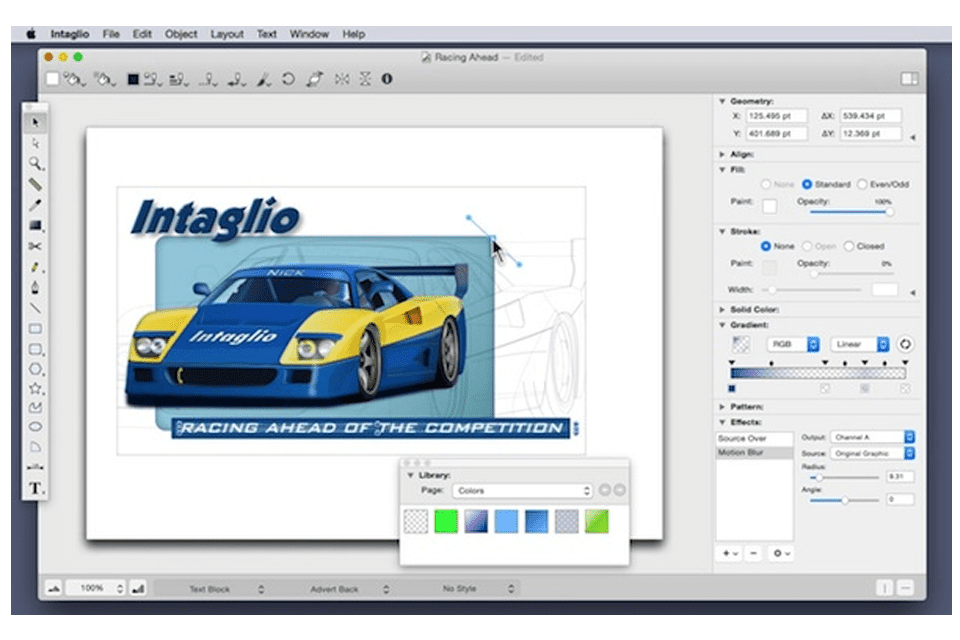960x640 pixels.
Task: Pick the Scissors tool
Action: [35, 246]
